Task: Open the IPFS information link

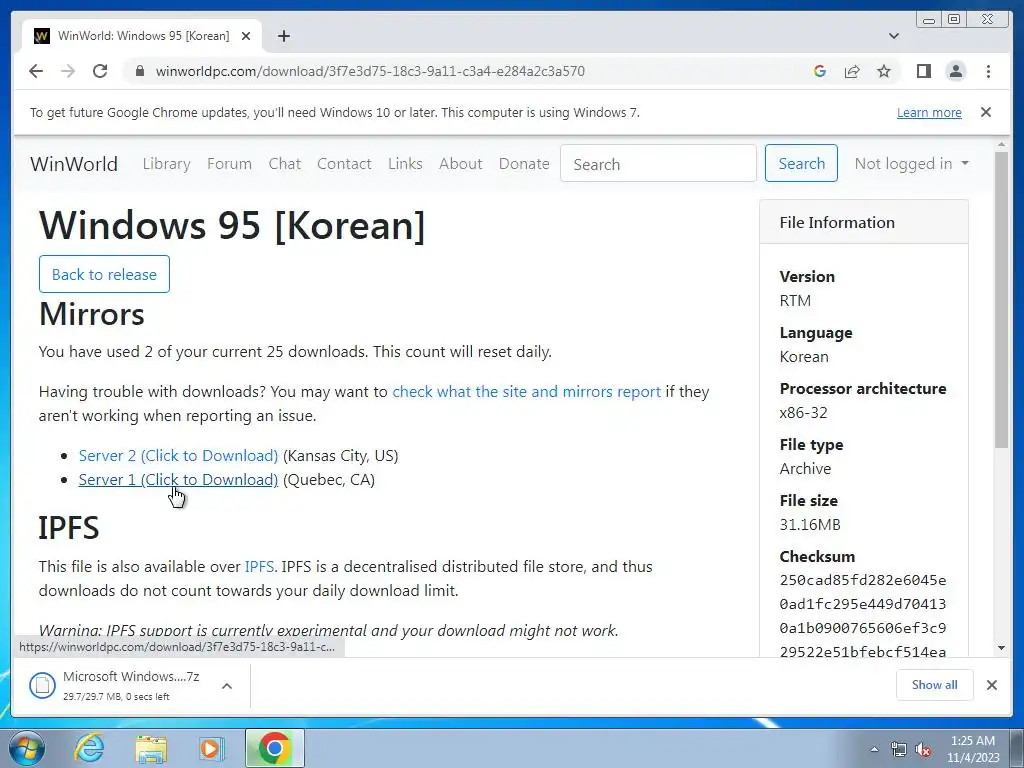Action: 259,567
